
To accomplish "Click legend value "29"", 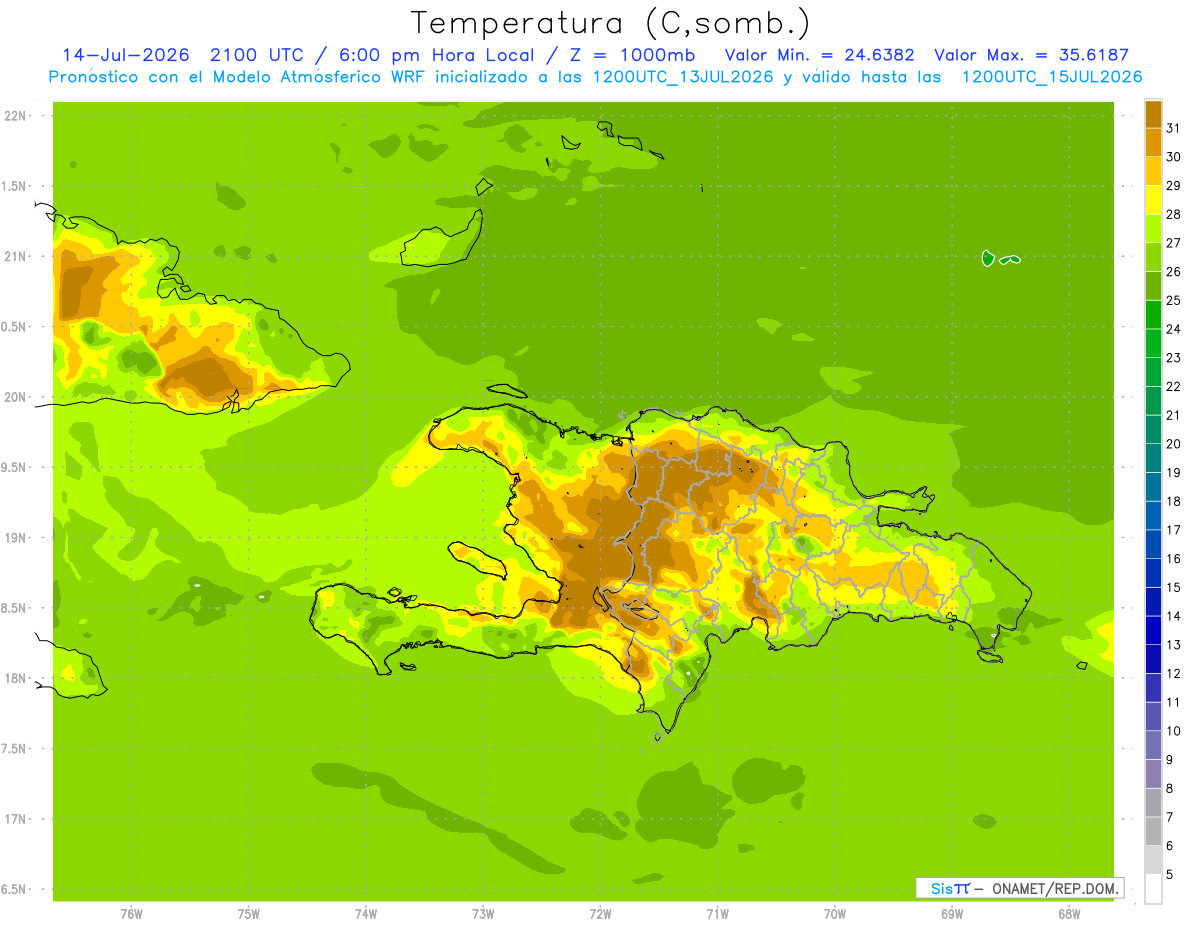I will point(1175,186).
